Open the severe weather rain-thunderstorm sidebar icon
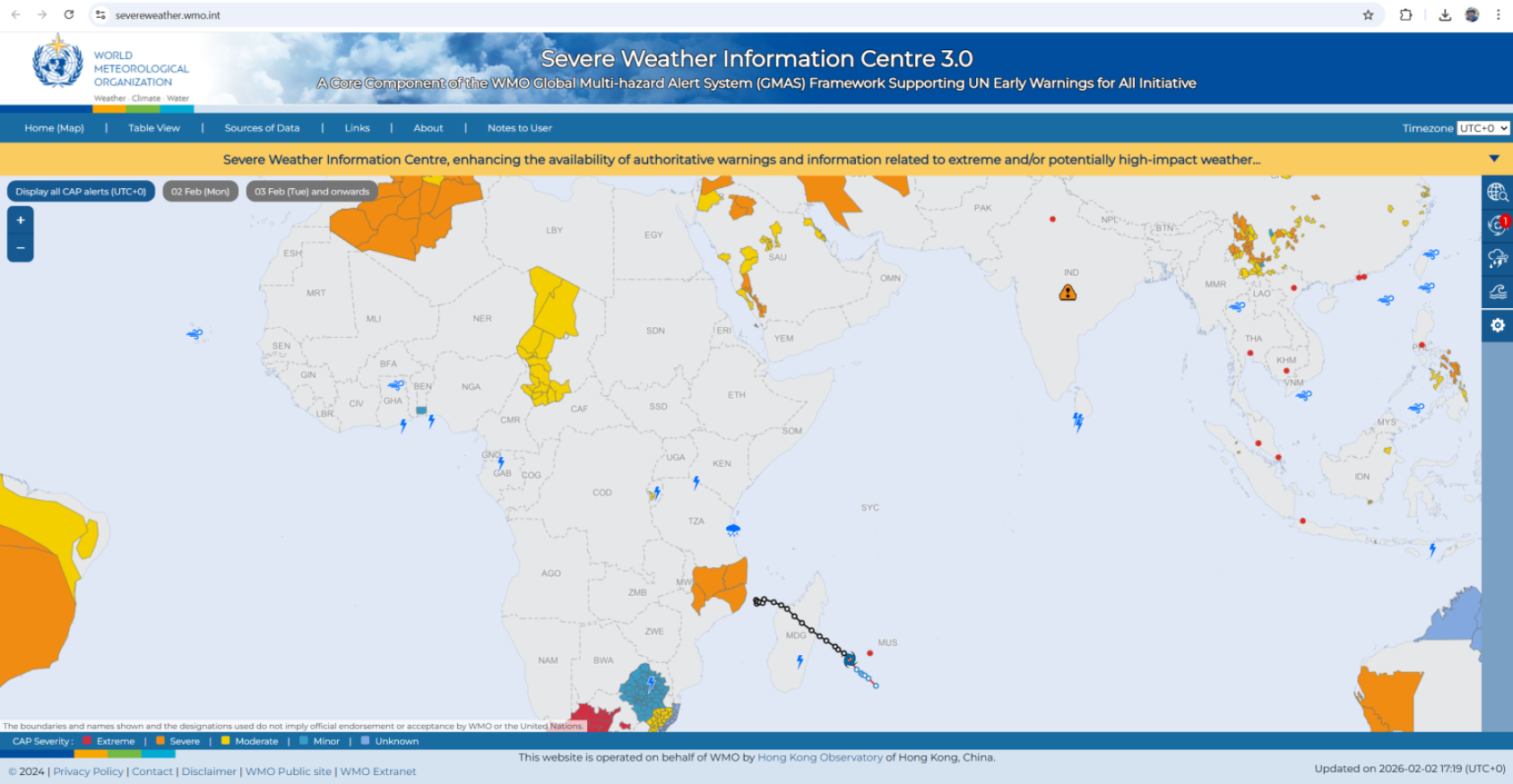This screenshot has height=784, width=1513. click(x=1497, y=259)
